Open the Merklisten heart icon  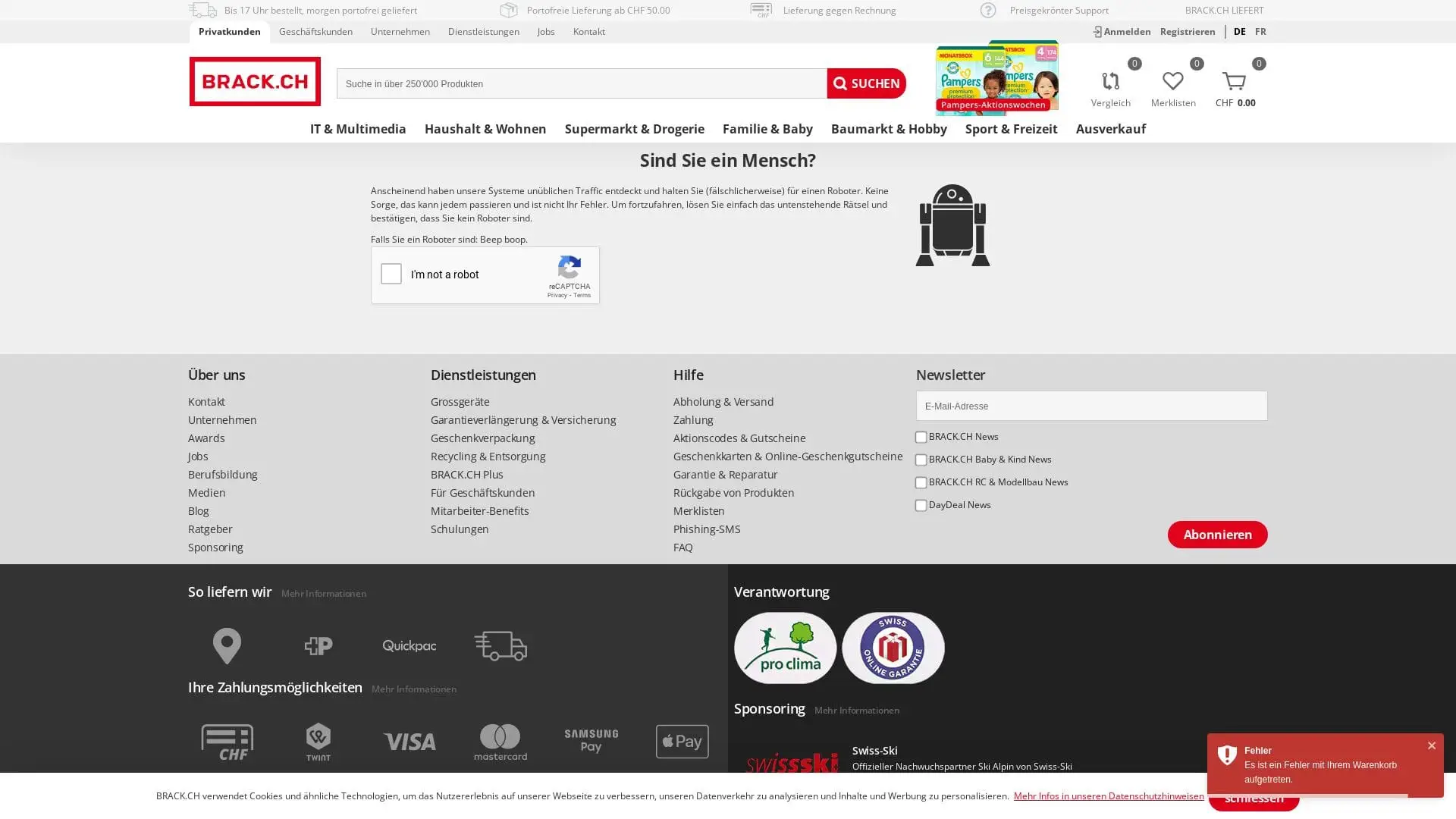point(1172,81)
